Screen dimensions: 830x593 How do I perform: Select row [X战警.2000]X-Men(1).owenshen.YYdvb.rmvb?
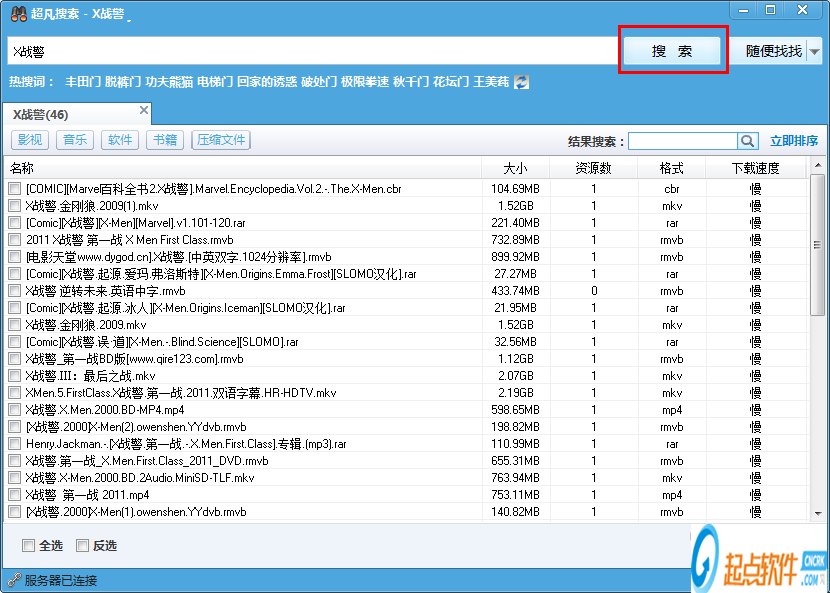point(405,512)
